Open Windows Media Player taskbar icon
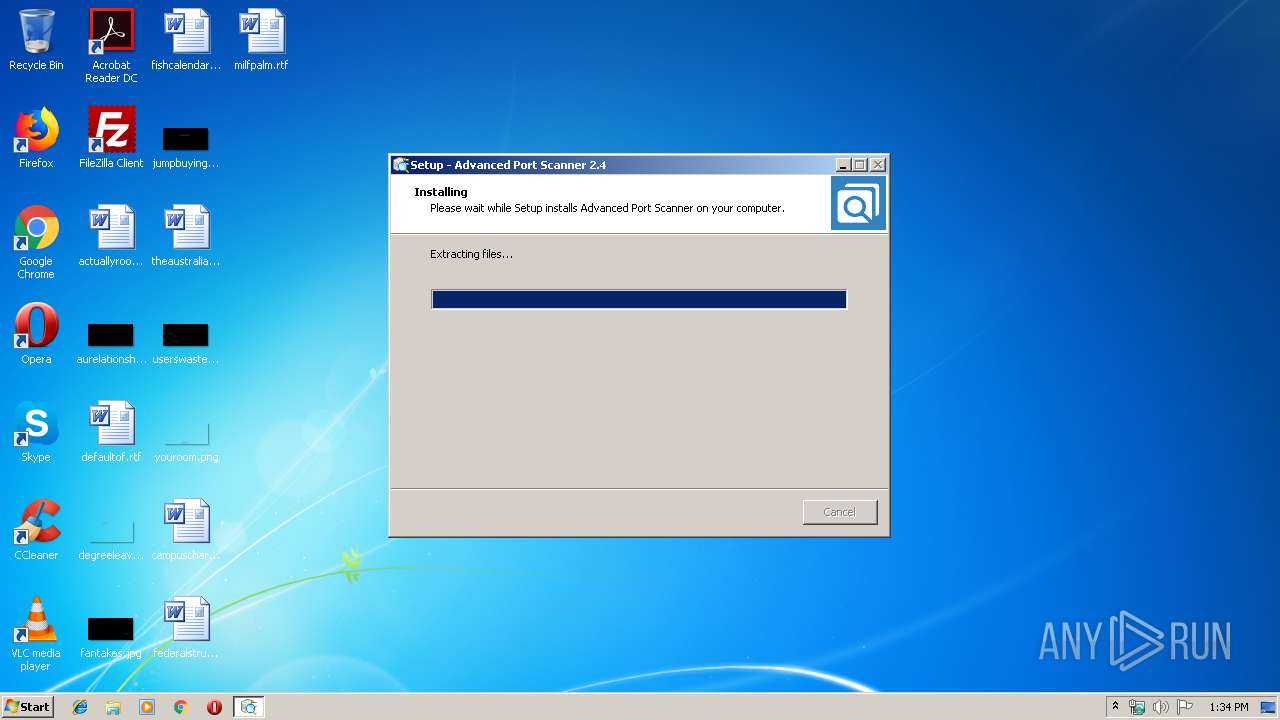Viewport: 1280px width, 720px height. click(147, 707)
